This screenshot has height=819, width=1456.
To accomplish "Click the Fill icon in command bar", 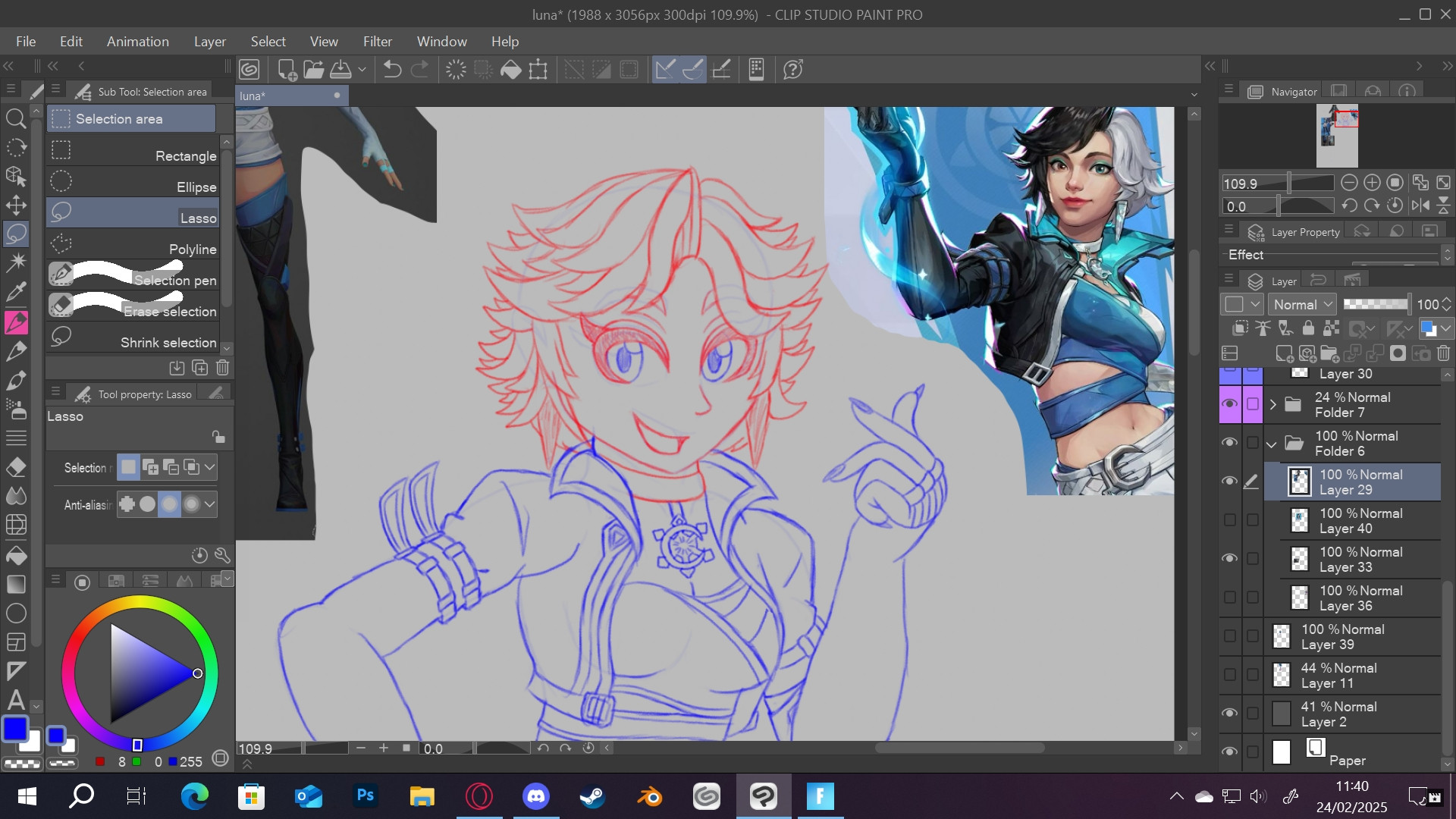I will (x=511, y=70).
